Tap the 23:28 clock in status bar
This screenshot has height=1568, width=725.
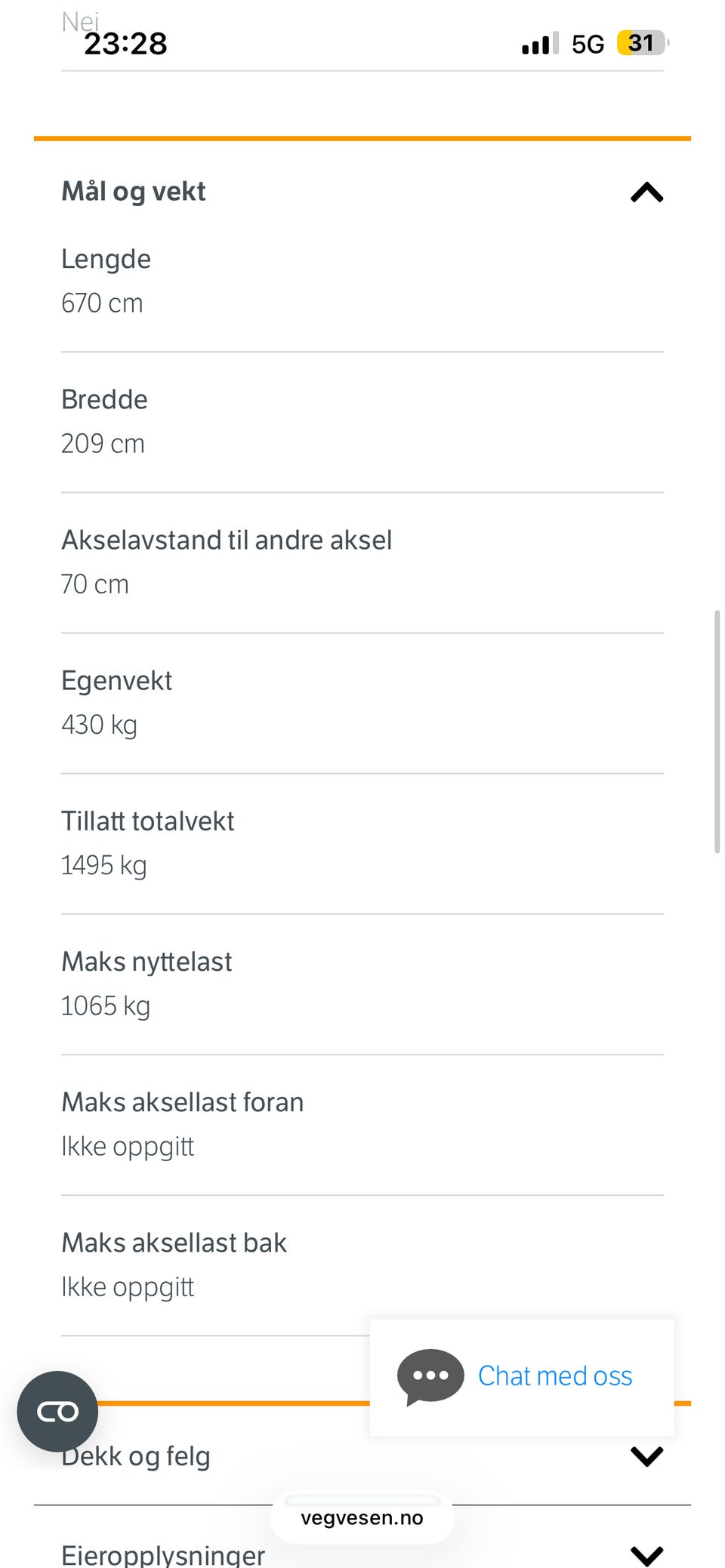coord(125,44)
